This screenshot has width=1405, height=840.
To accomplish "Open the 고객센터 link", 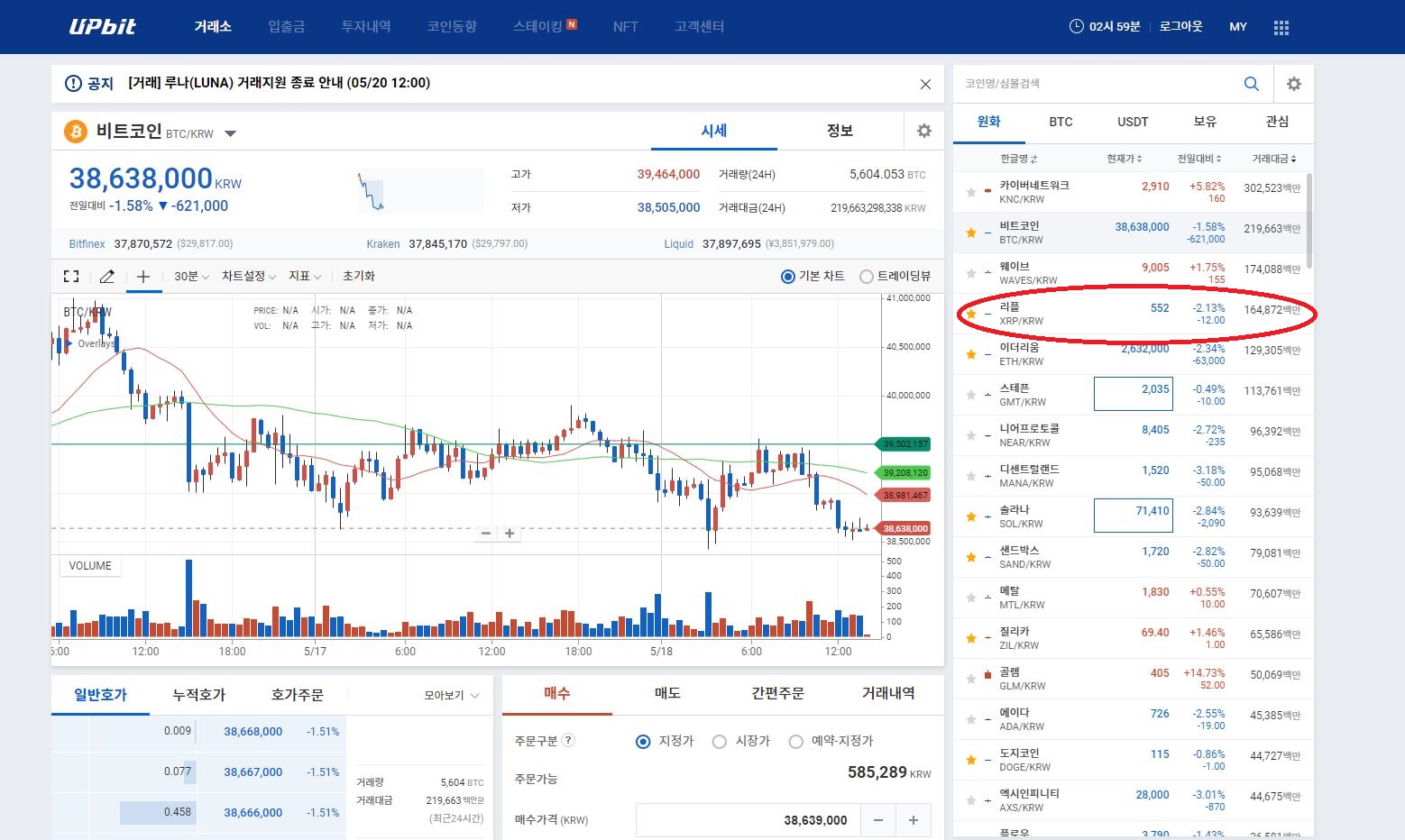I will tap(699, 27).
